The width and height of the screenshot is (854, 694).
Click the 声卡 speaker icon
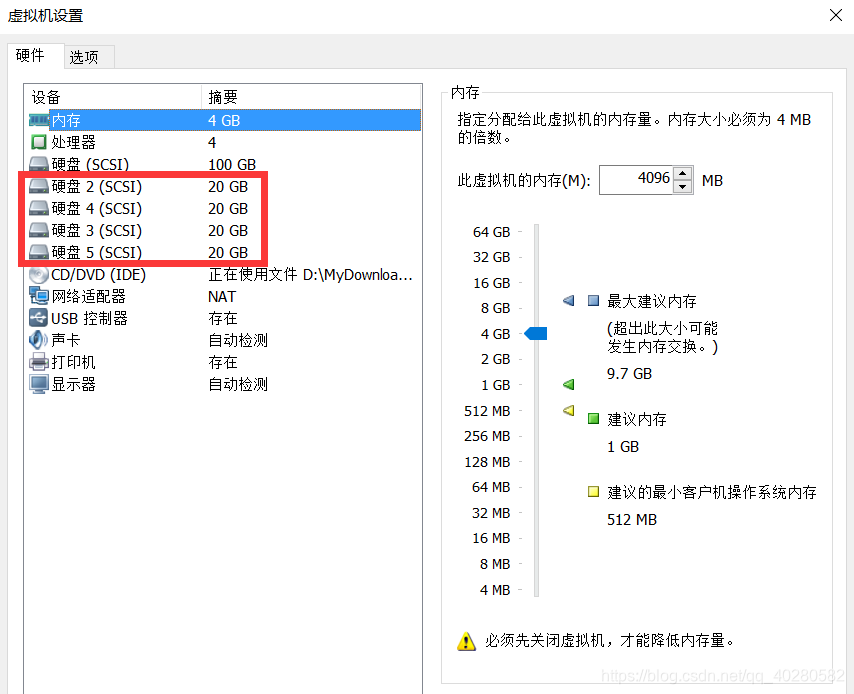click(38, 340)
